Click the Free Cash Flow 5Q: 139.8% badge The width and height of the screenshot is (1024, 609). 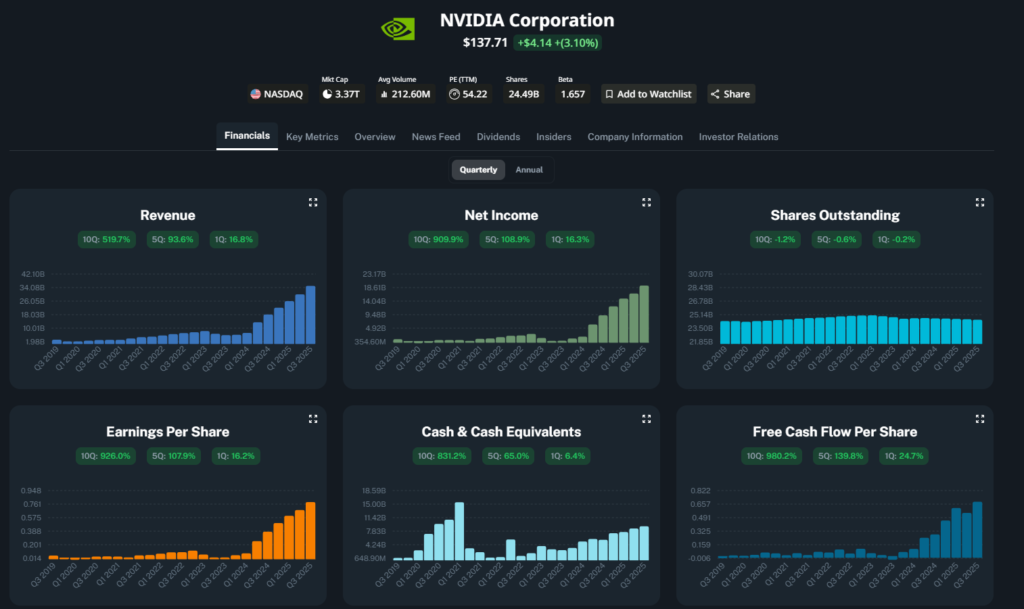pyautogui.click(x=840, y=456)
